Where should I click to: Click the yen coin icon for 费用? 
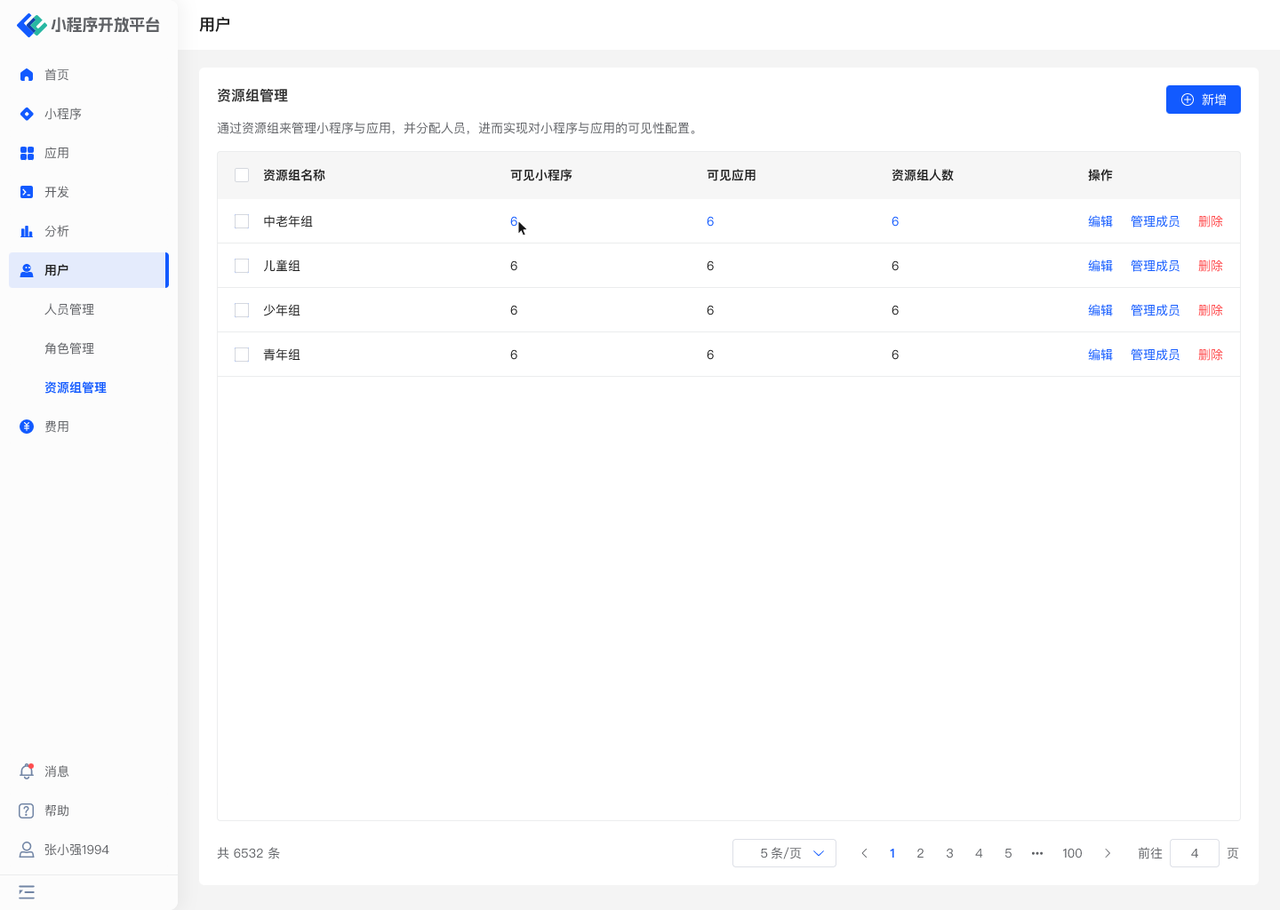click(x=27, y=427)
